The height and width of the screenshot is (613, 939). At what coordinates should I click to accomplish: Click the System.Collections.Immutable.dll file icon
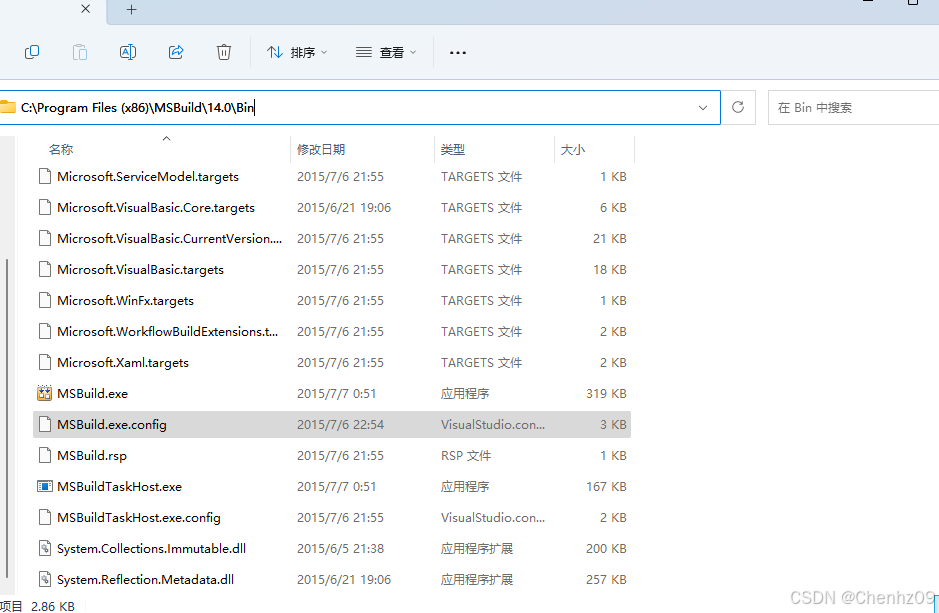[x=44, y=548]
